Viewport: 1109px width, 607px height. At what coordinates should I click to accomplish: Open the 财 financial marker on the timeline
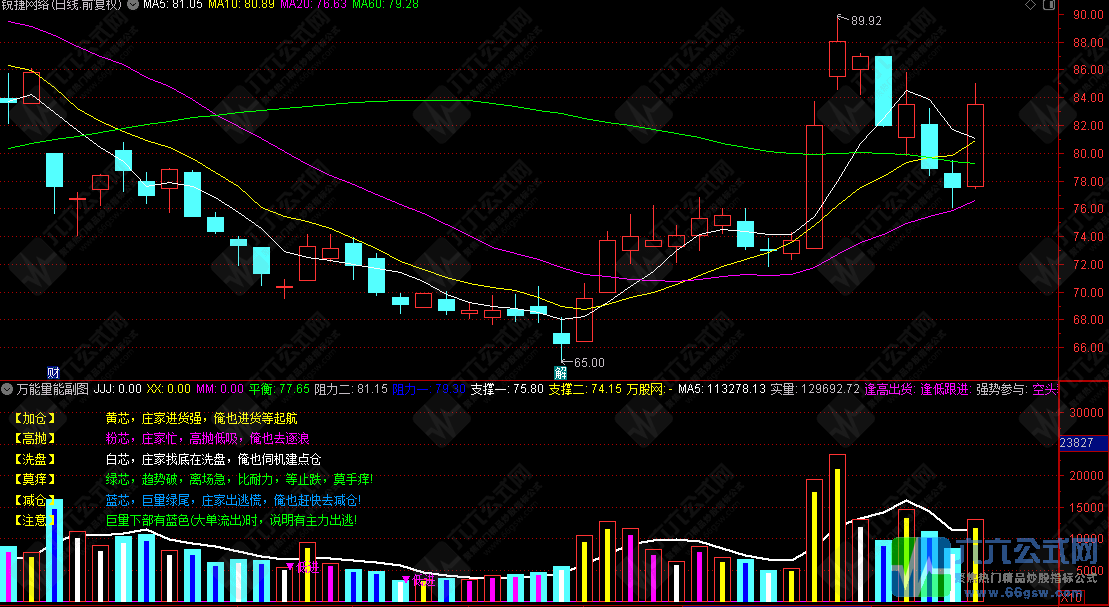click(53, 372)
